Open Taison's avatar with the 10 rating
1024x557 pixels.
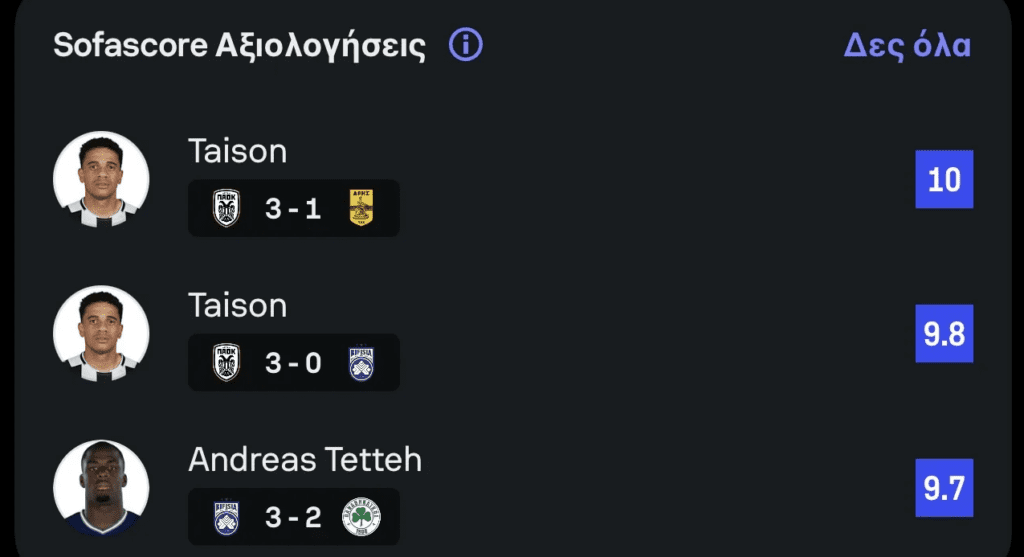point(101,180)
